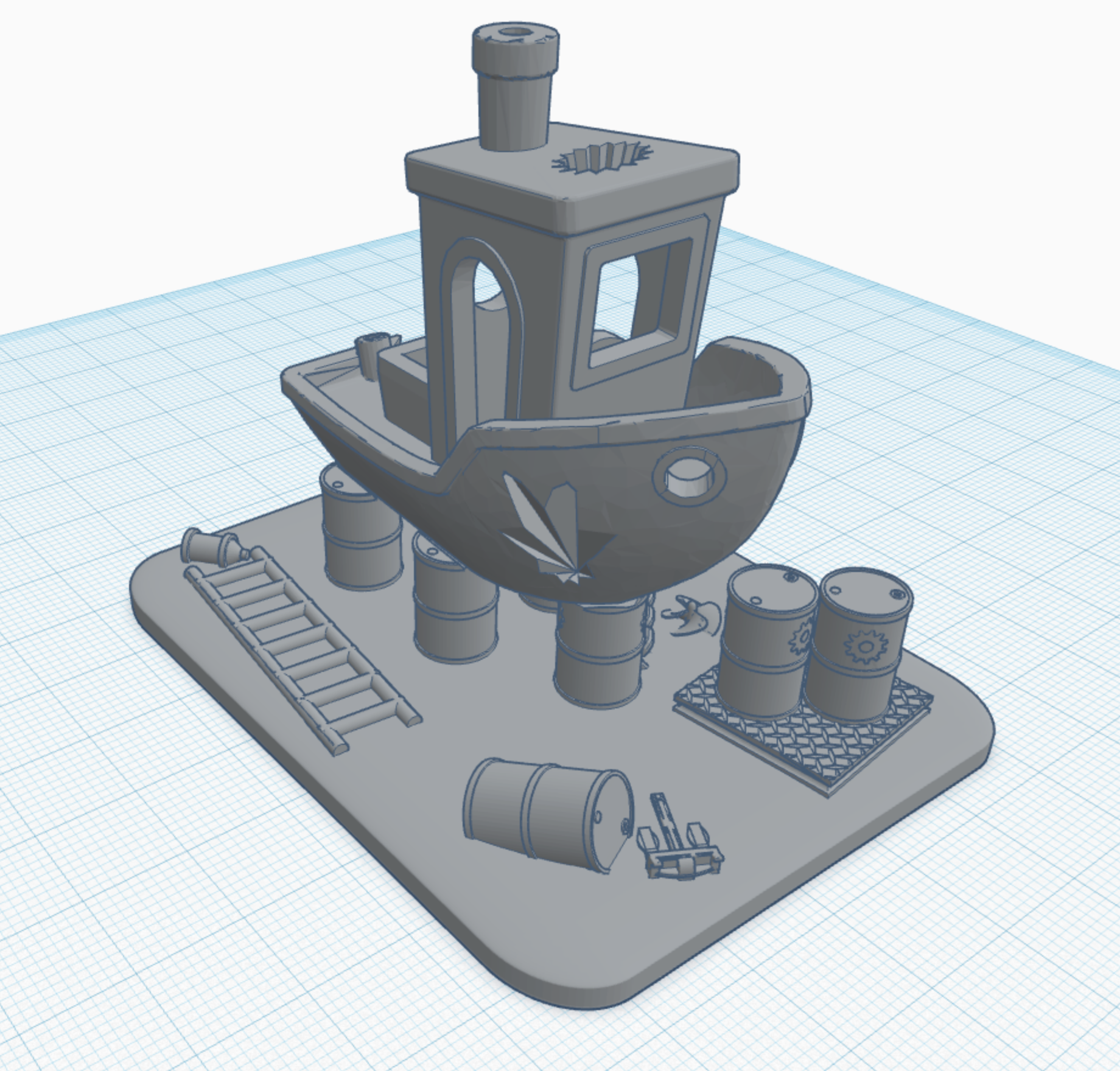This screenshot has height=1071, width=1120.
Task: Click the propeller lying beside the hull
Action: tap(693, 616)
